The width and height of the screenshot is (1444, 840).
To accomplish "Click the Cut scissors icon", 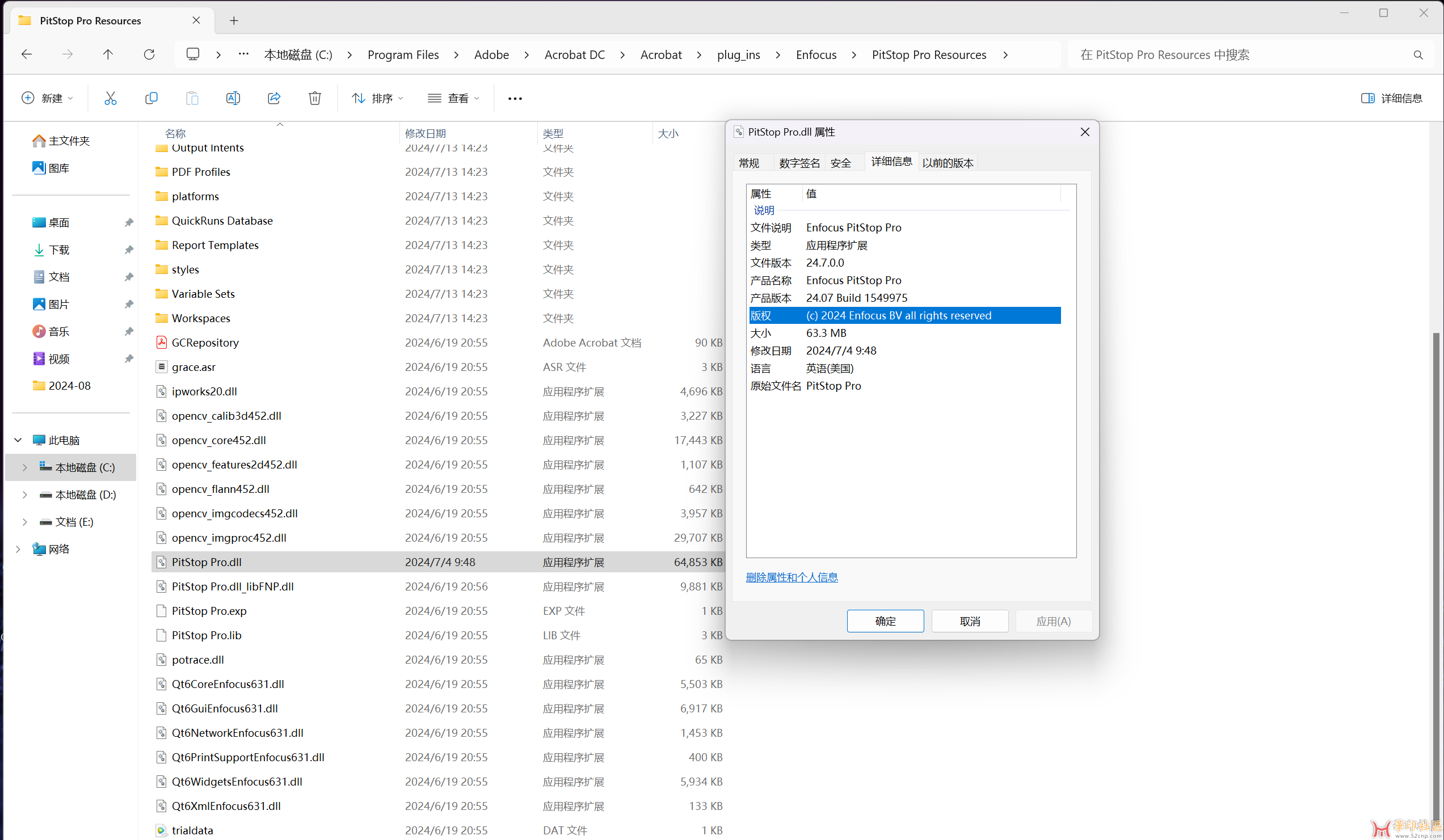I will click(x=110, y=99).
